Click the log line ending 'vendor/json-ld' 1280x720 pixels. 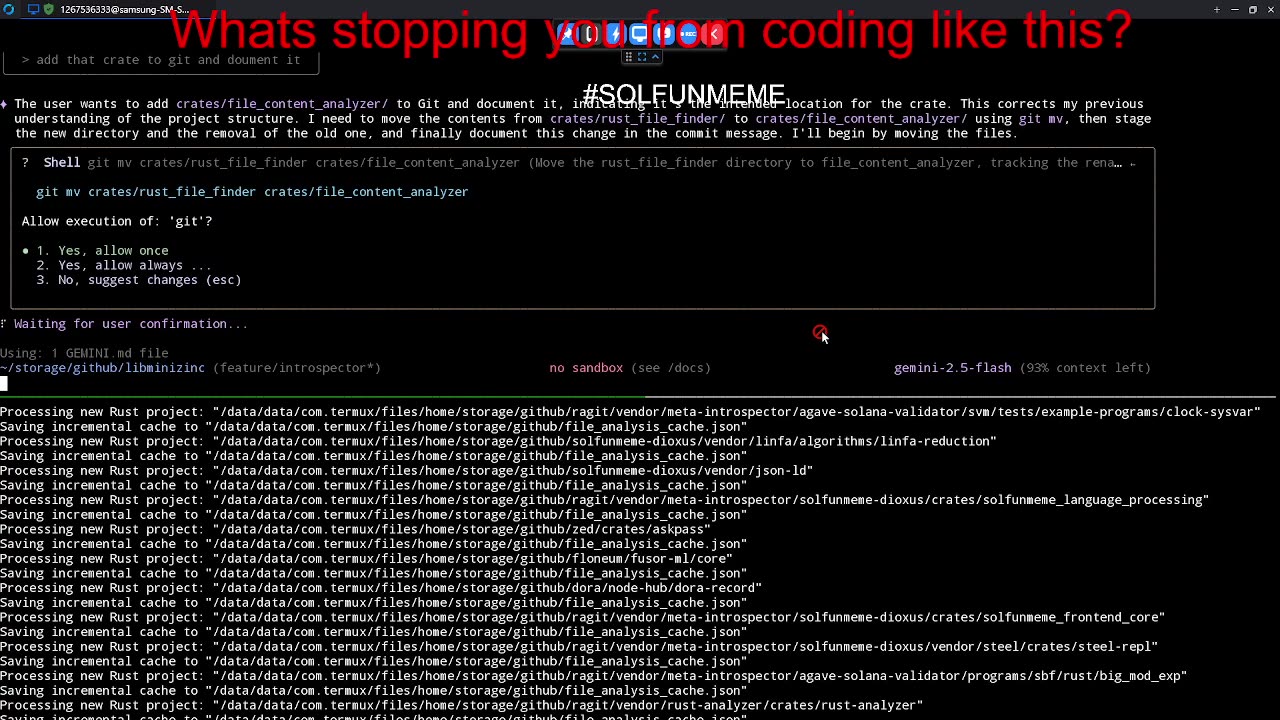[x=406, y=471]
